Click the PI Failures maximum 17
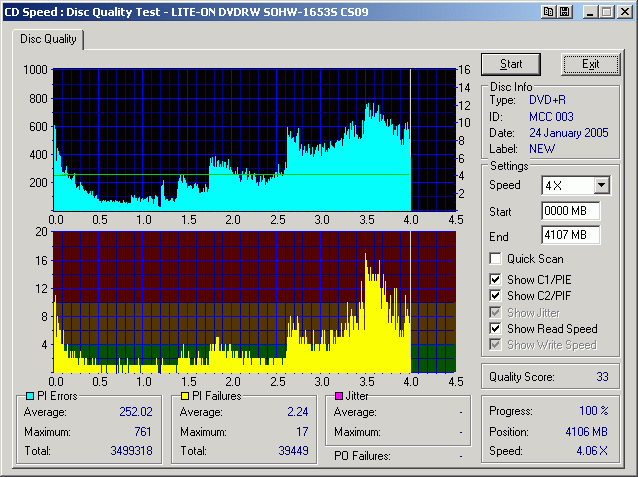 302,431
